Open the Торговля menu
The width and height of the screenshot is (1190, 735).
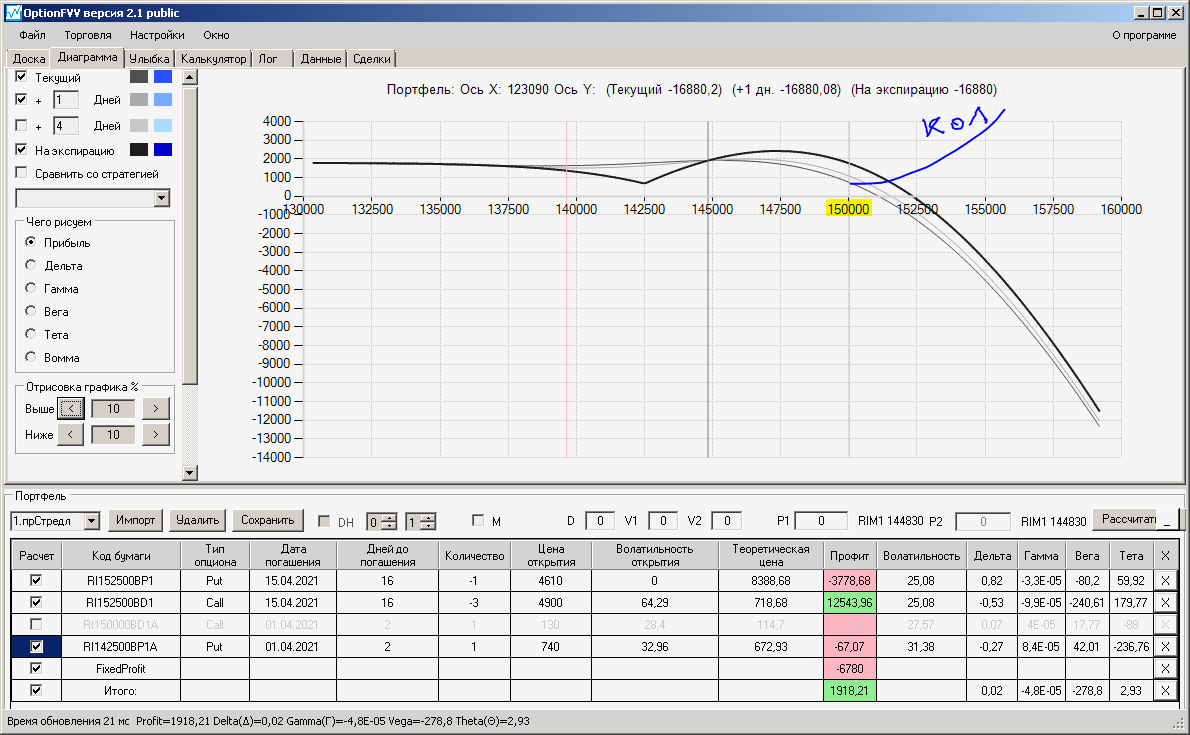(88, 35)
